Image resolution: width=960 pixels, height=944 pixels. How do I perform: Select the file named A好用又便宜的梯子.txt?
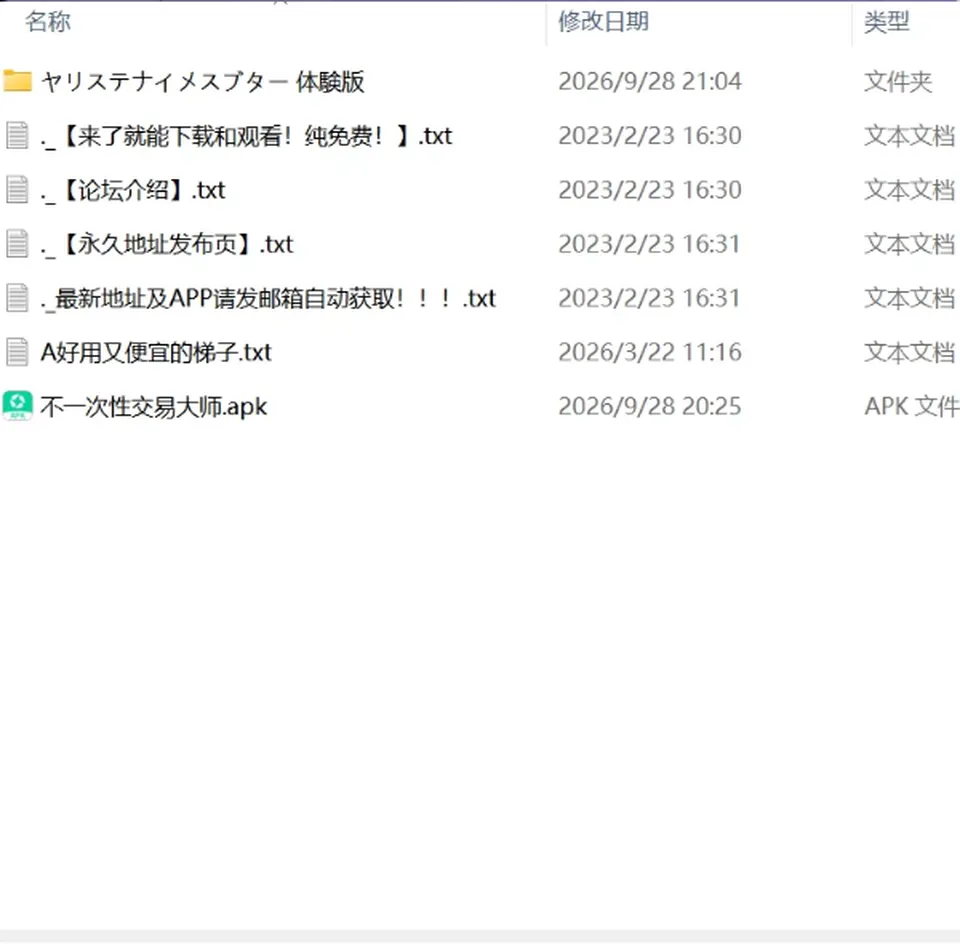[156, 353]
